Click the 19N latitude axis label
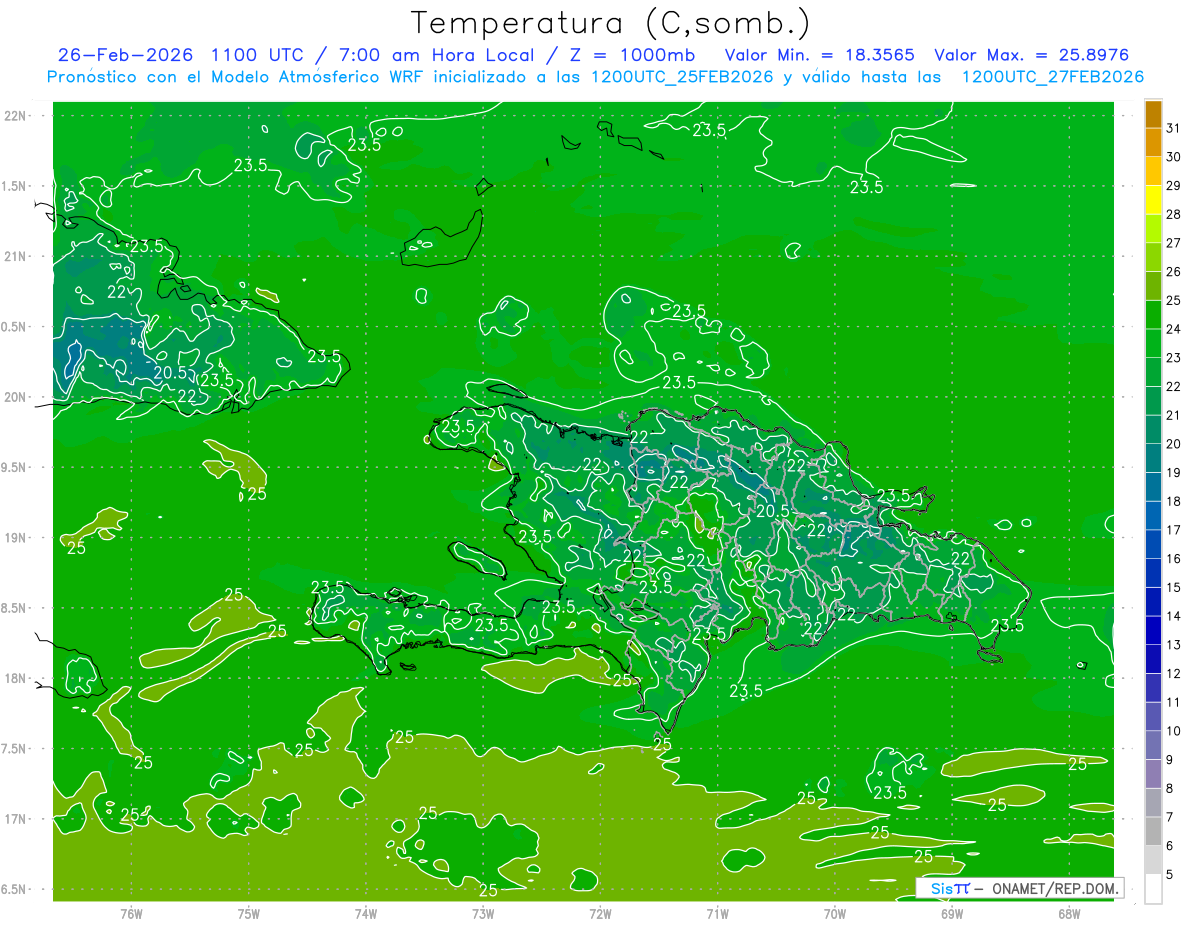 click(x=15, y=538)
